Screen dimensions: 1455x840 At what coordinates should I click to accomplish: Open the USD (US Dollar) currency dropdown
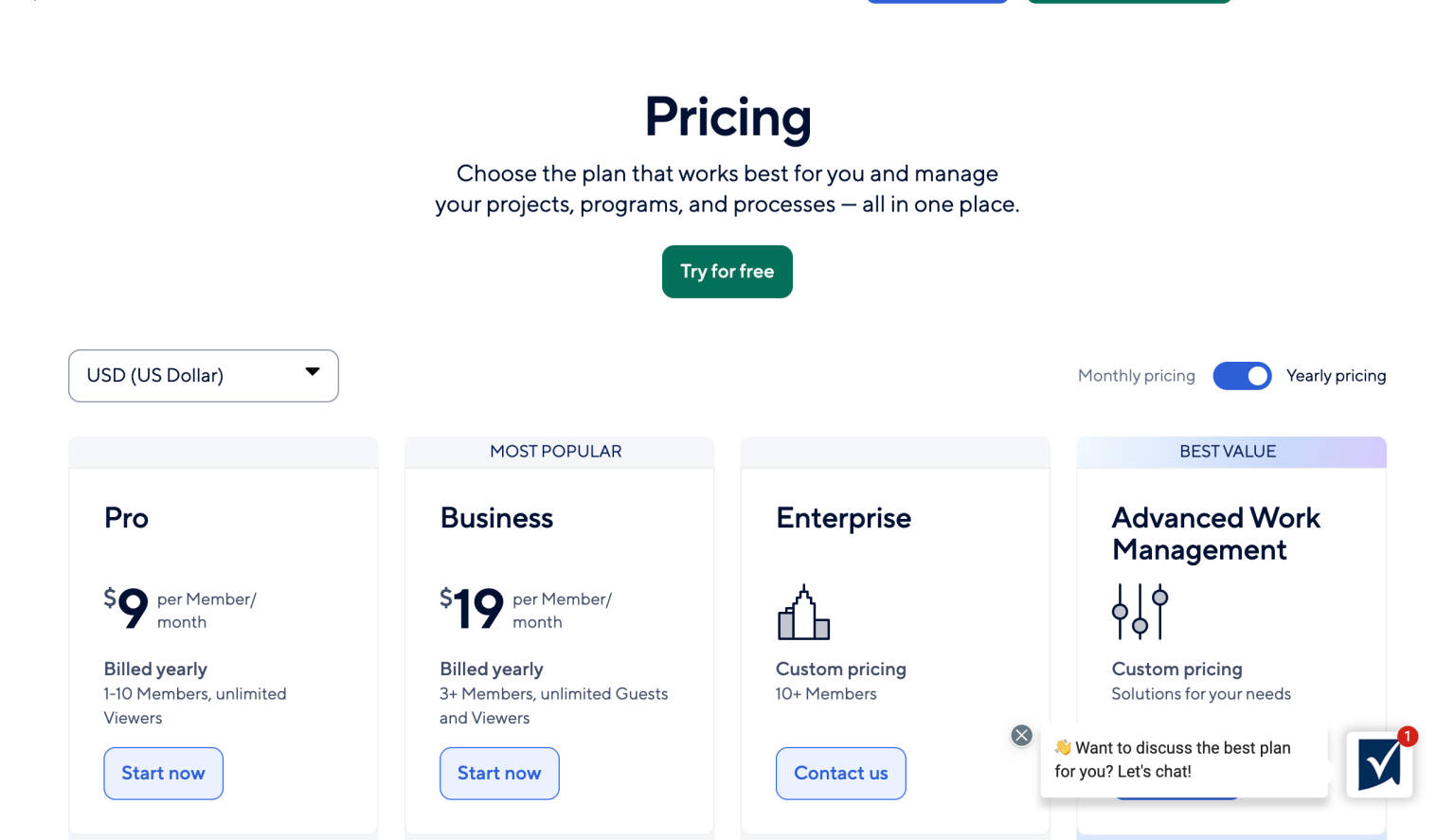[x=203, y=376]
